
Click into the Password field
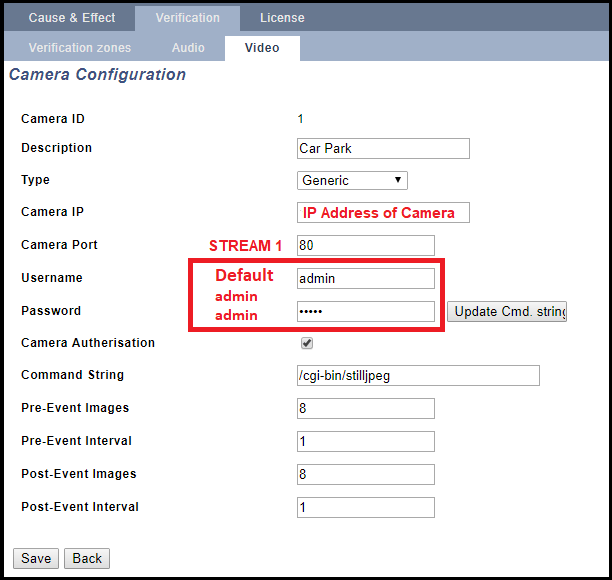(365, 311)
